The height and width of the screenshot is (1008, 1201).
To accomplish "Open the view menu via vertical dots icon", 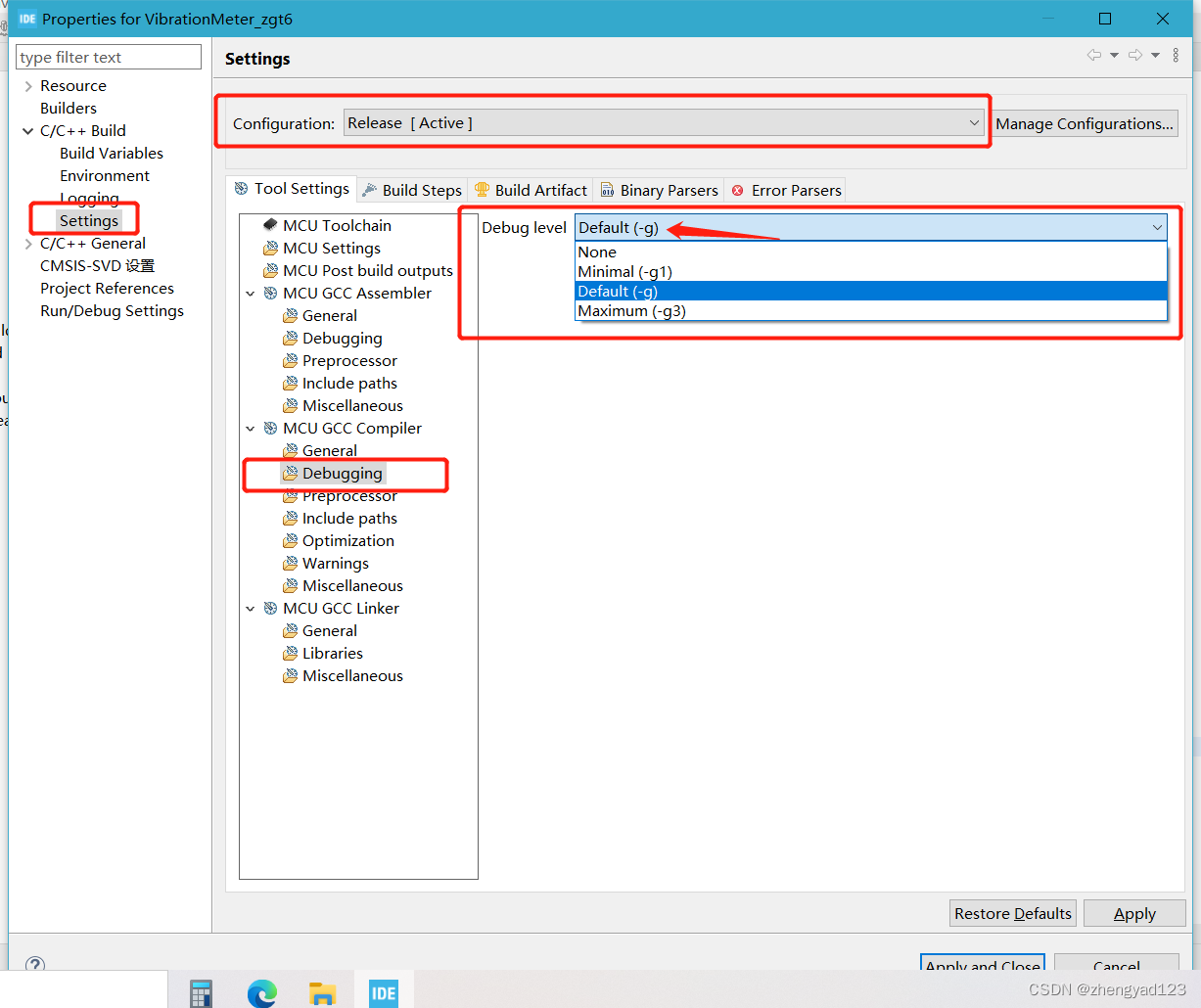I will point(1176,55).
